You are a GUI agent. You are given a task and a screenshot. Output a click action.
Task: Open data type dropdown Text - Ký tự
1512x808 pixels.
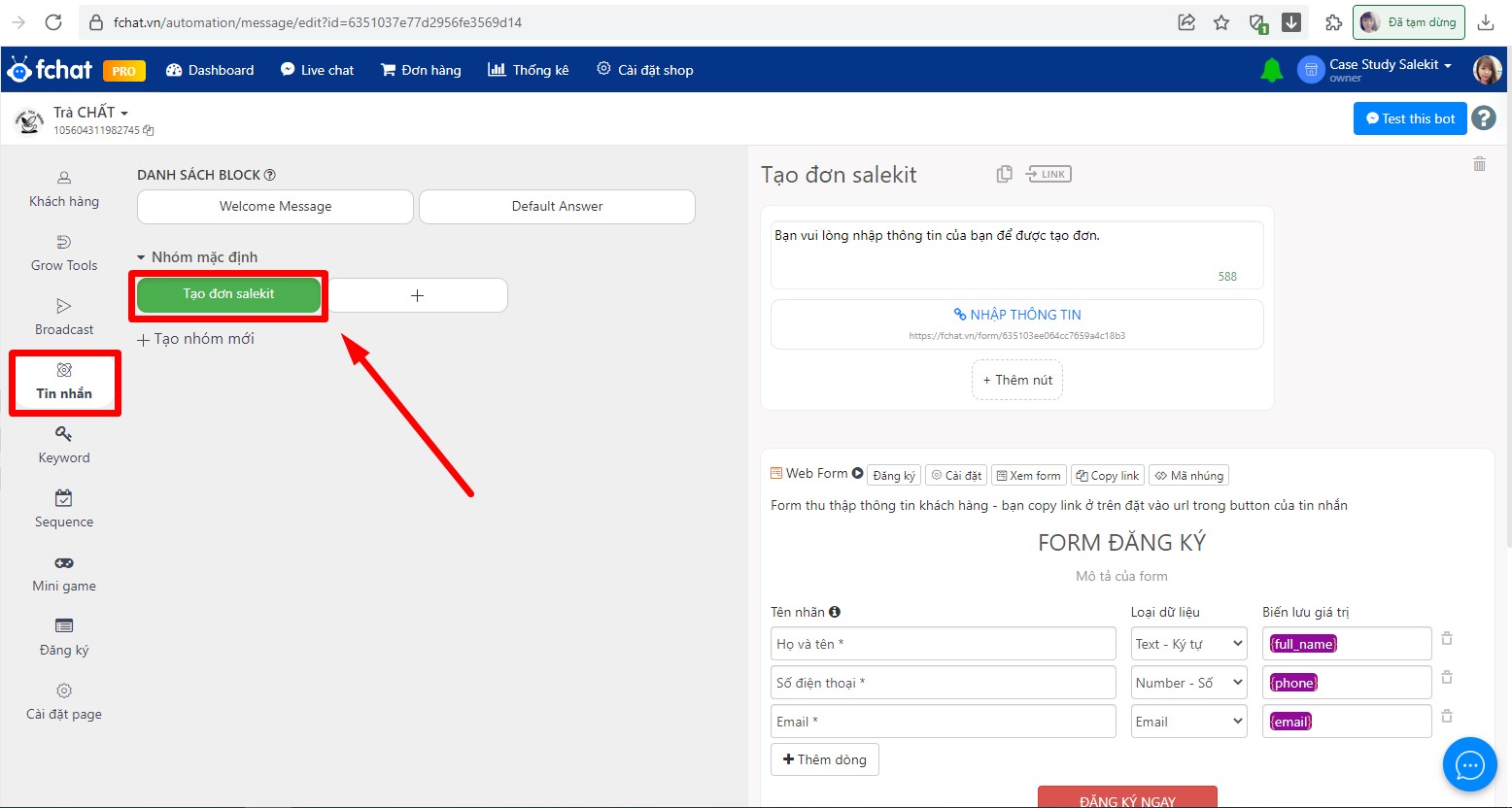click(1189, 644)
